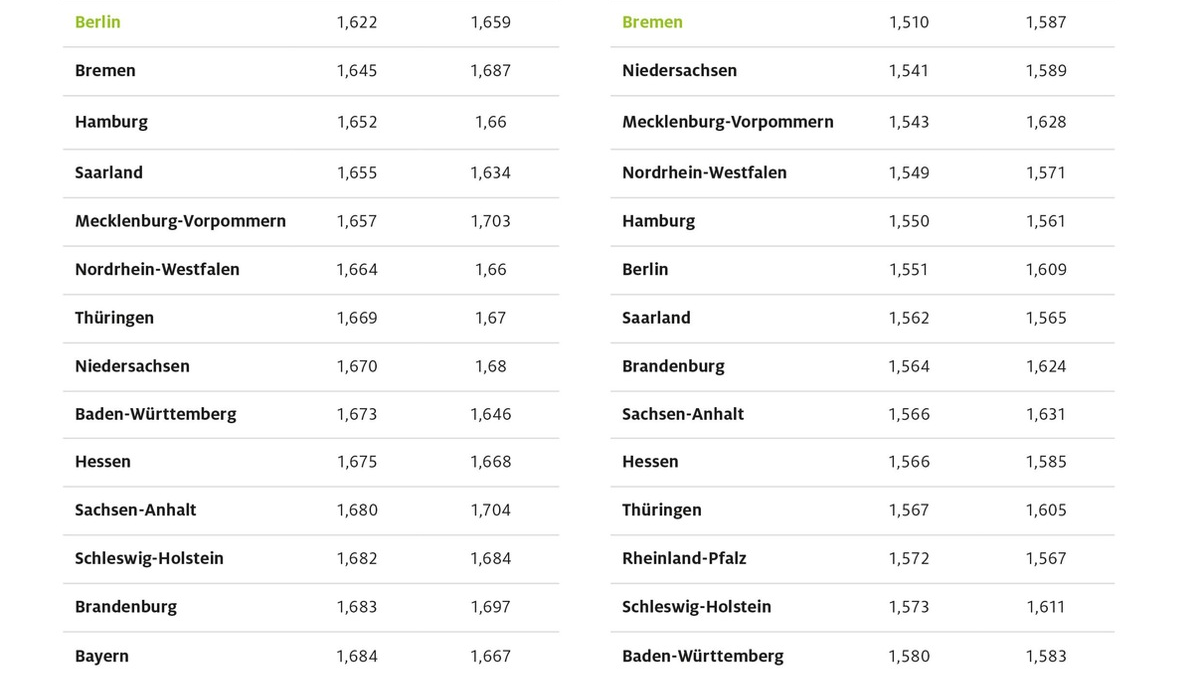The image size is (1200, 675).
Task: Click the 1,667 value in the Bayern row
Action: click(x=491, y=656)
